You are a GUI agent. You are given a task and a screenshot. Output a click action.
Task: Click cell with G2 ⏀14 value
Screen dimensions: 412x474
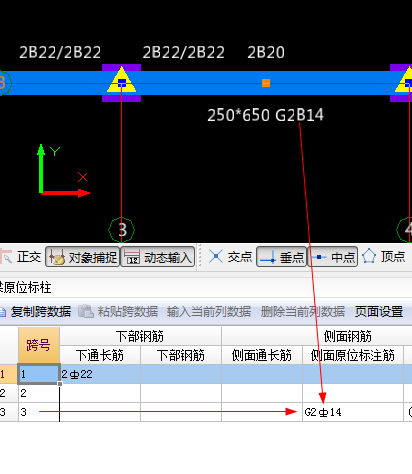(353, 412)
